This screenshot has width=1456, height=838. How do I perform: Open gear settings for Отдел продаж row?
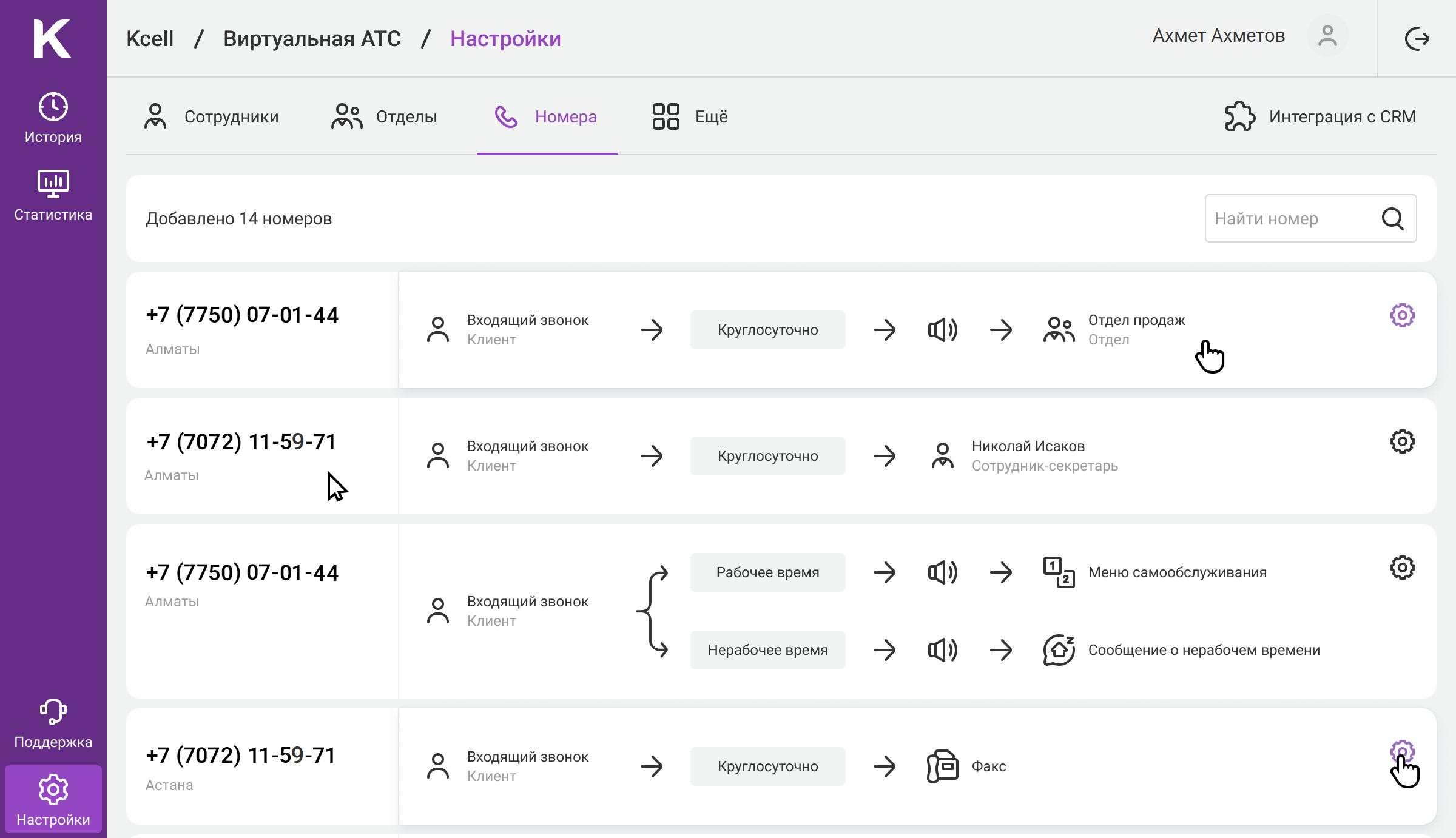pyautogui.click(x=1403, y=315)
